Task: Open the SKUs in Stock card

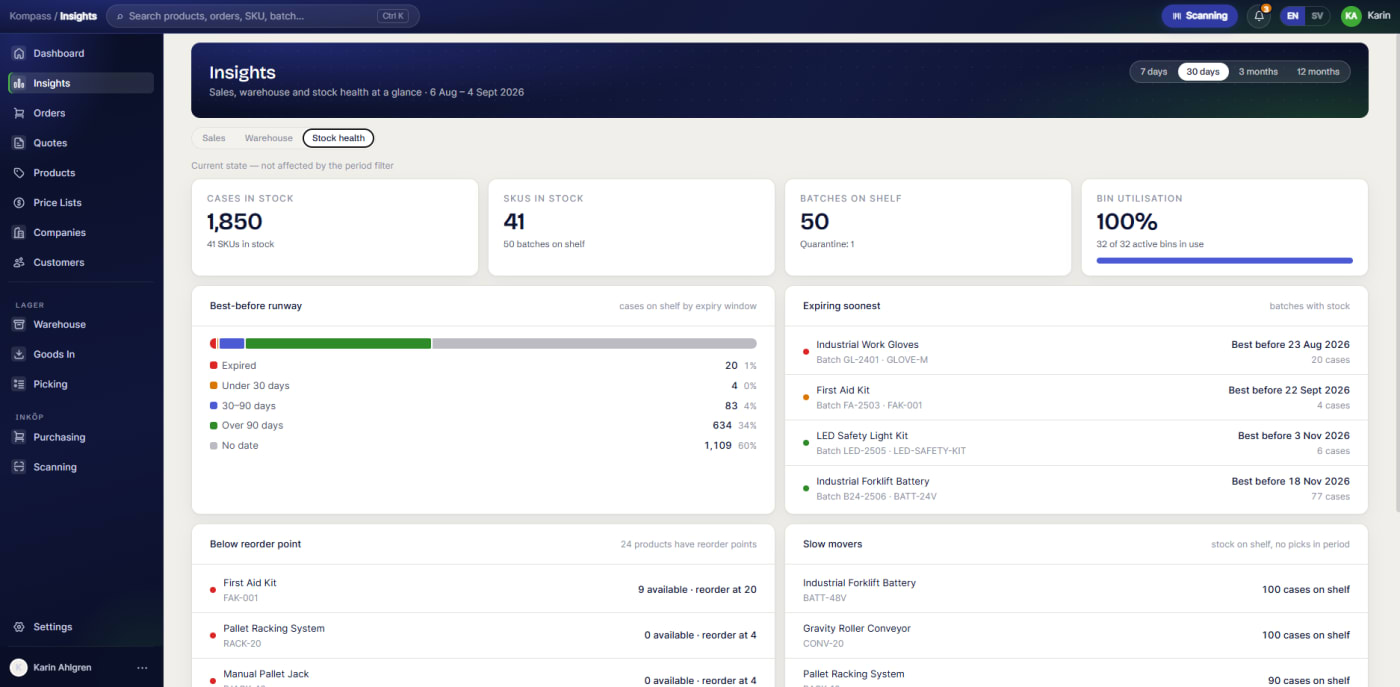Action: click(631, 227)
